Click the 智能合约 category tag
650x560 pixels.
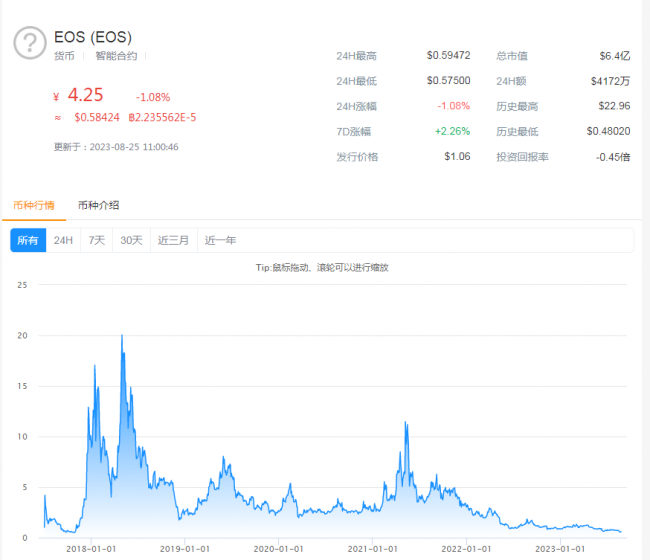116,56
